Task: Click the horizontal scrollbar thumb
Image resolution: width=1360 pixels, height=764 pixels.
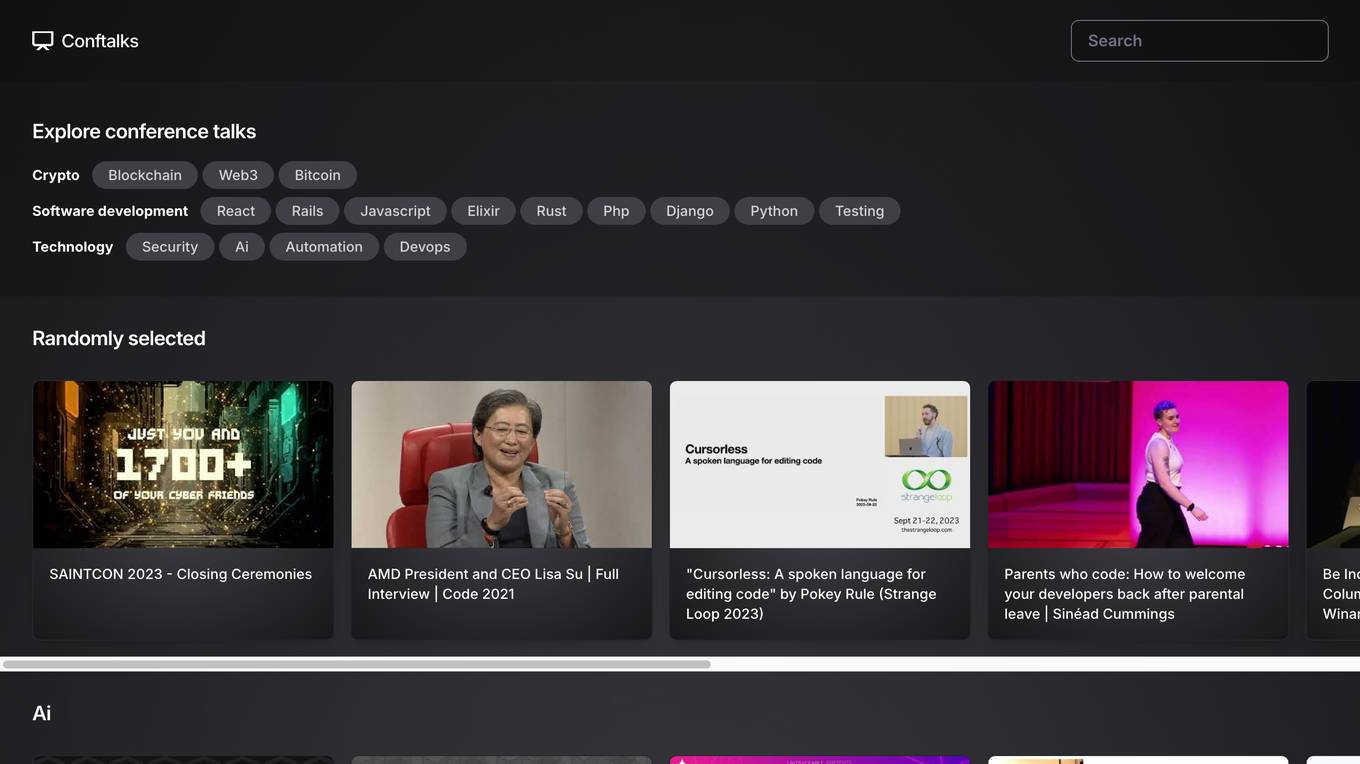Action: click(356, 664)
